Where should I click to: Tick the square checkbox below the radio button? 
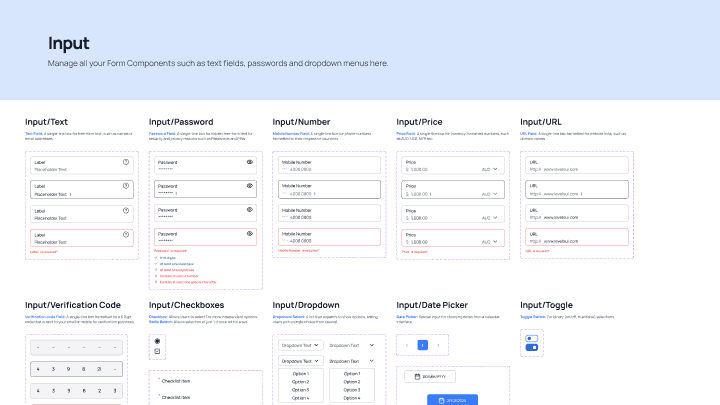click(x=157, y=351)
